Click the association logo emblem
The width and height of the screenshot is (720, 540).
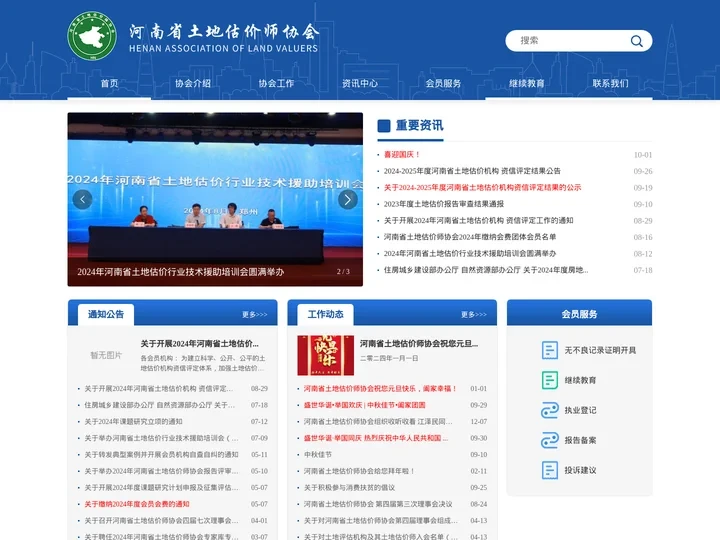(x=92, y=36)
